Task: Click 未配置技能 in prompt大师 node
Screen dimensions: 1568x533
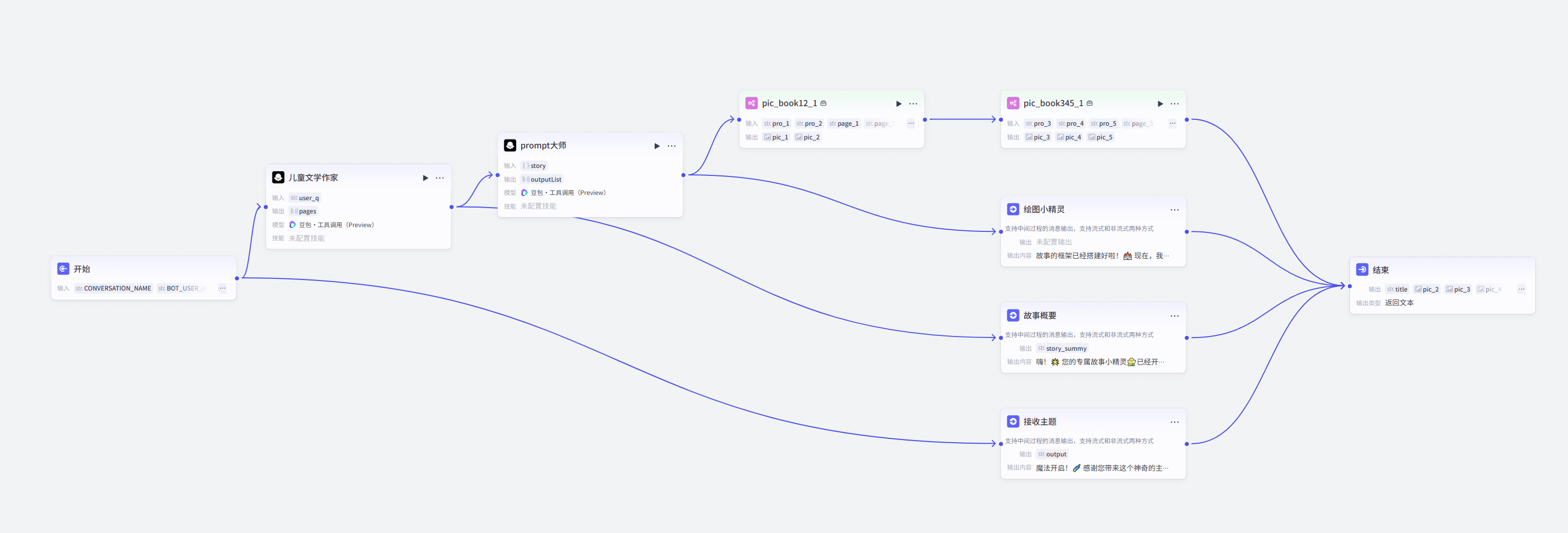Action: click(x=538, y=207)
